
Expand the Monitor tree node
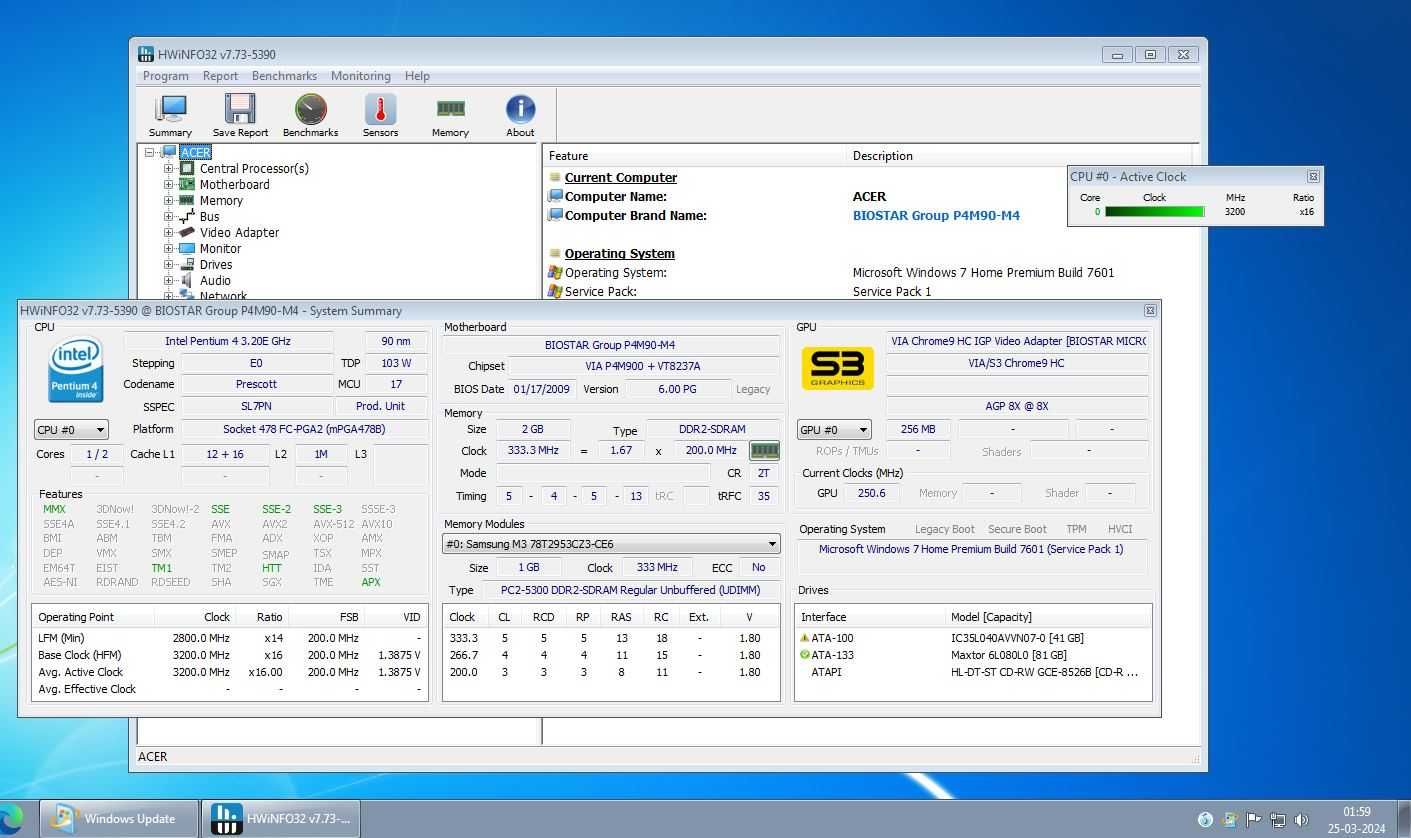[x=169, y=248]
